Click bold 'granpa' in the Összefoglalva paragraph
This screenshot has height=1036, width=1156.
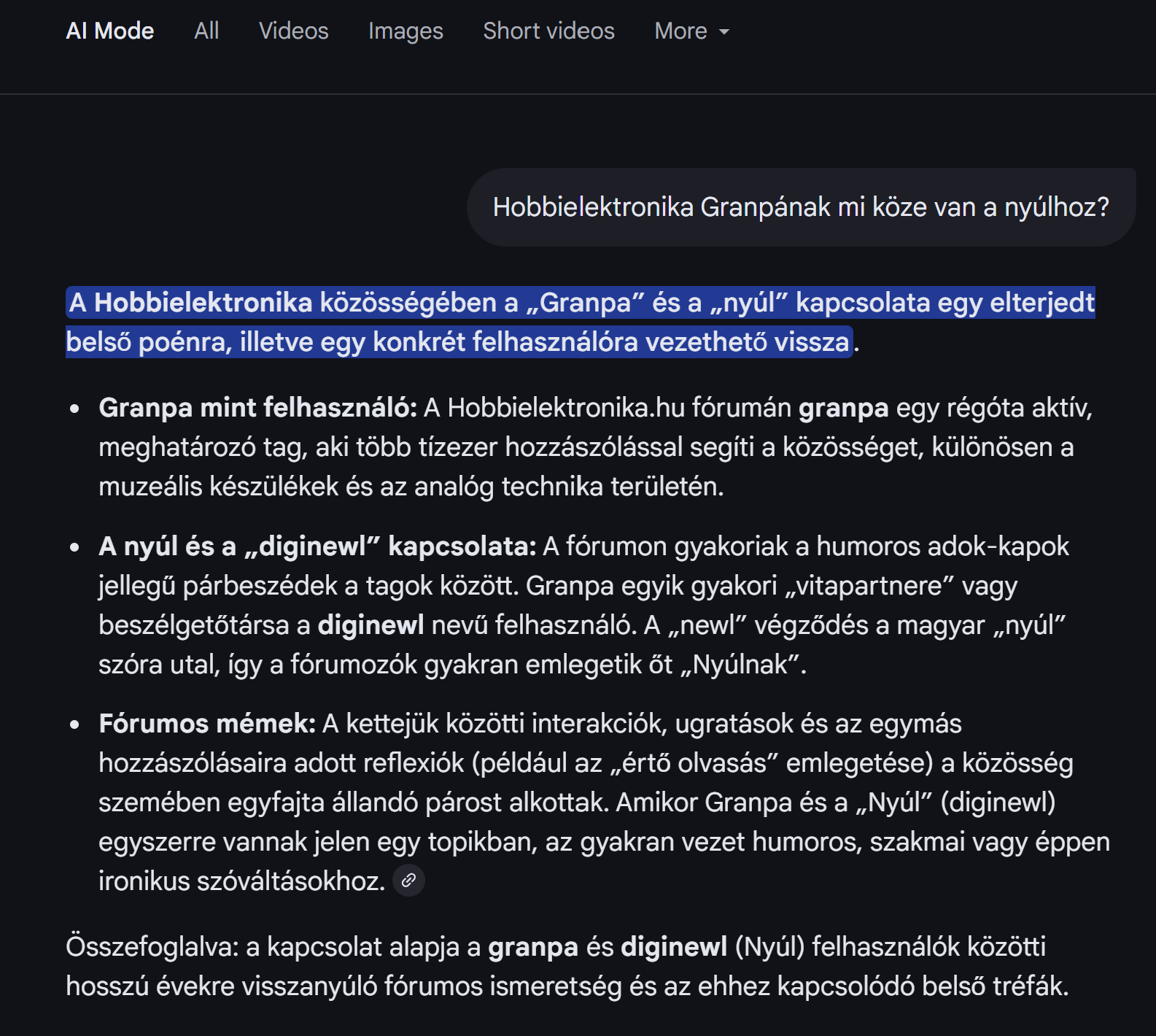(532, 947)
